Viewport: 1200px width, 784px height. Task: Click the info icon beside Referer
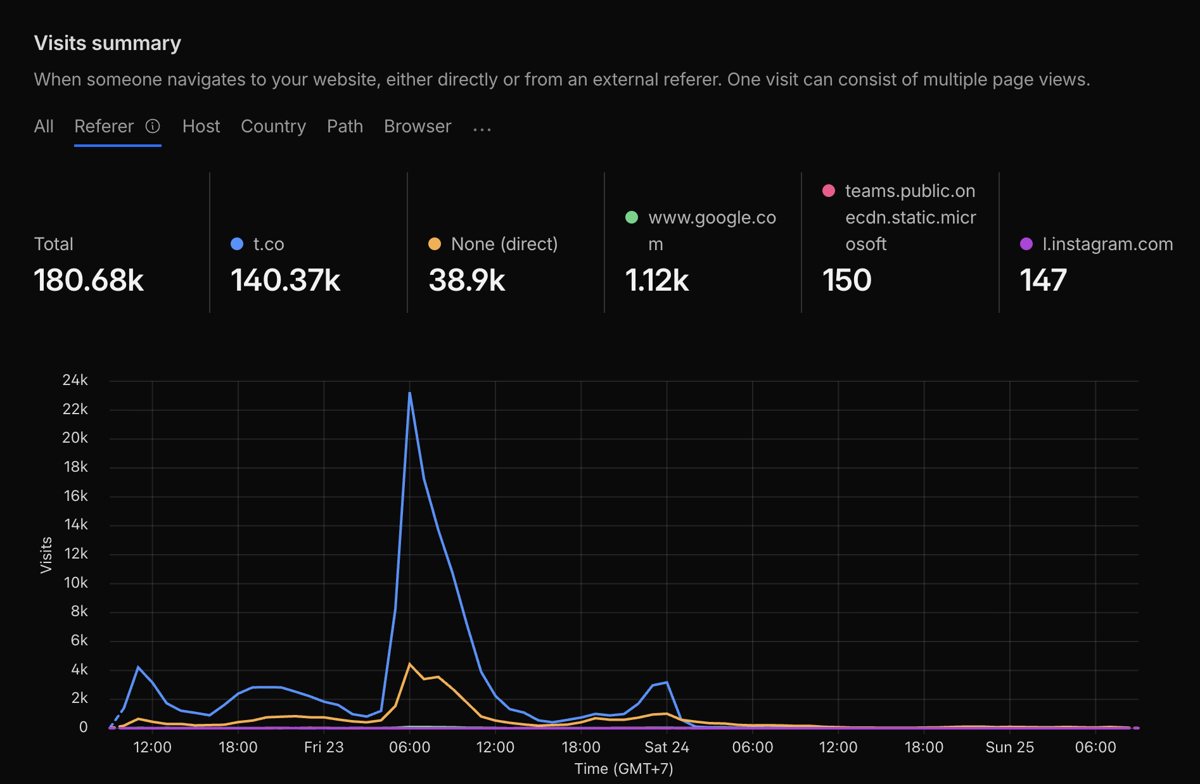(x=153, y=127)
